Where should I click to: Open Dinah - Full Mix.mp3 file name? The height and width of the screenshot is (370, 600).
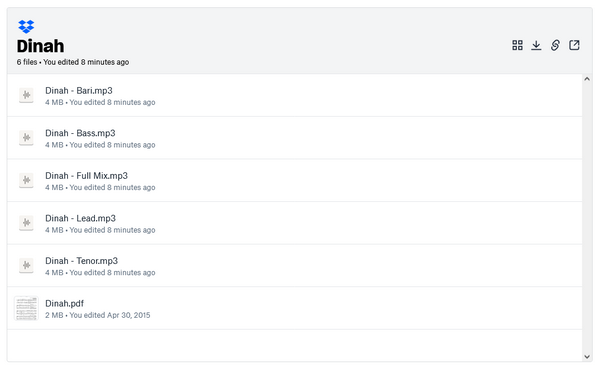[x=86, y=176]
